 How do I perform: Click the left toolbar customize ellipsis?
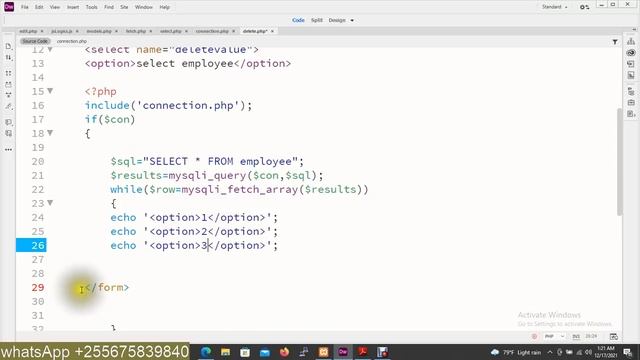(x=8, y=149)
